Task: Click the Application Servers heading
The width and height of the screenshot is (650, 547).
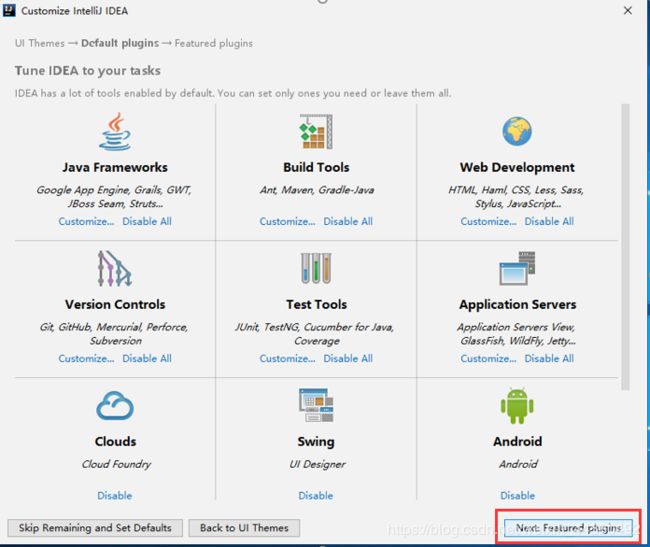Action: click(x=517, y=305)
